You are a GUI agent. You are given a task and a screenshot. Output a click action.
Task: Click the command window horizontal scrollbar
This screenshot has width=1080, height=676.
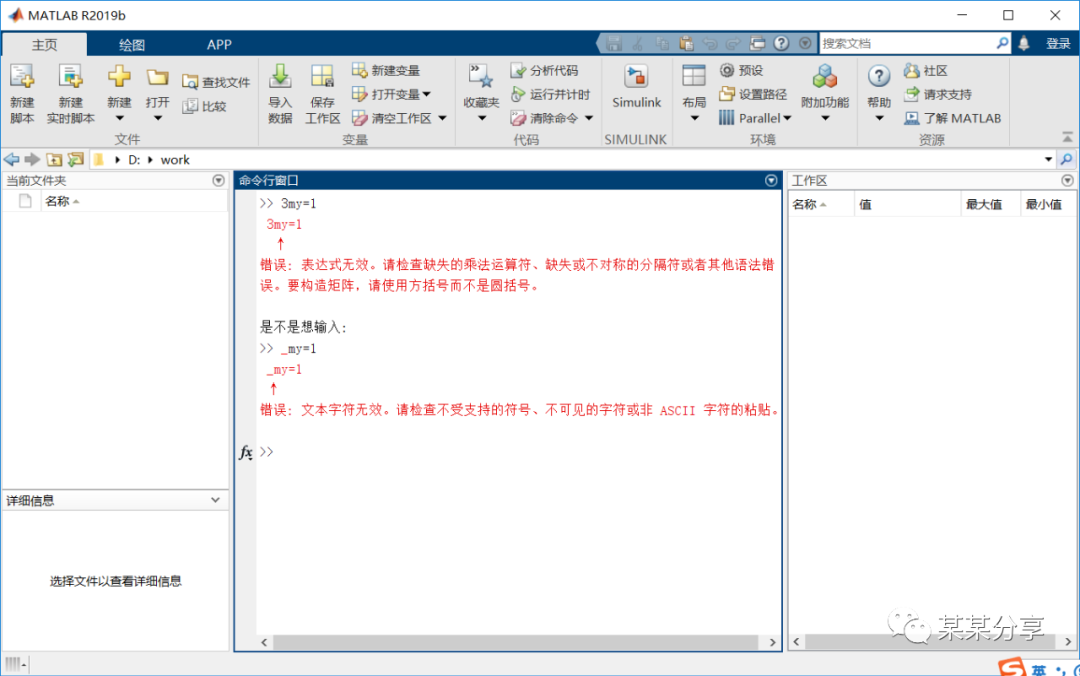(515, 642)
